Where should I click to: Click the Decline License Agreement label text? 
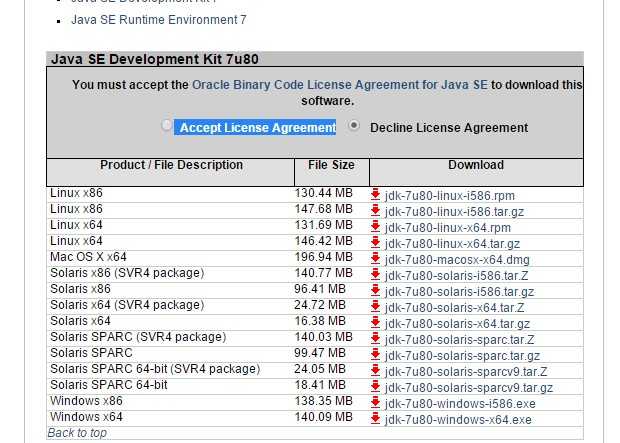click(449, 128)
